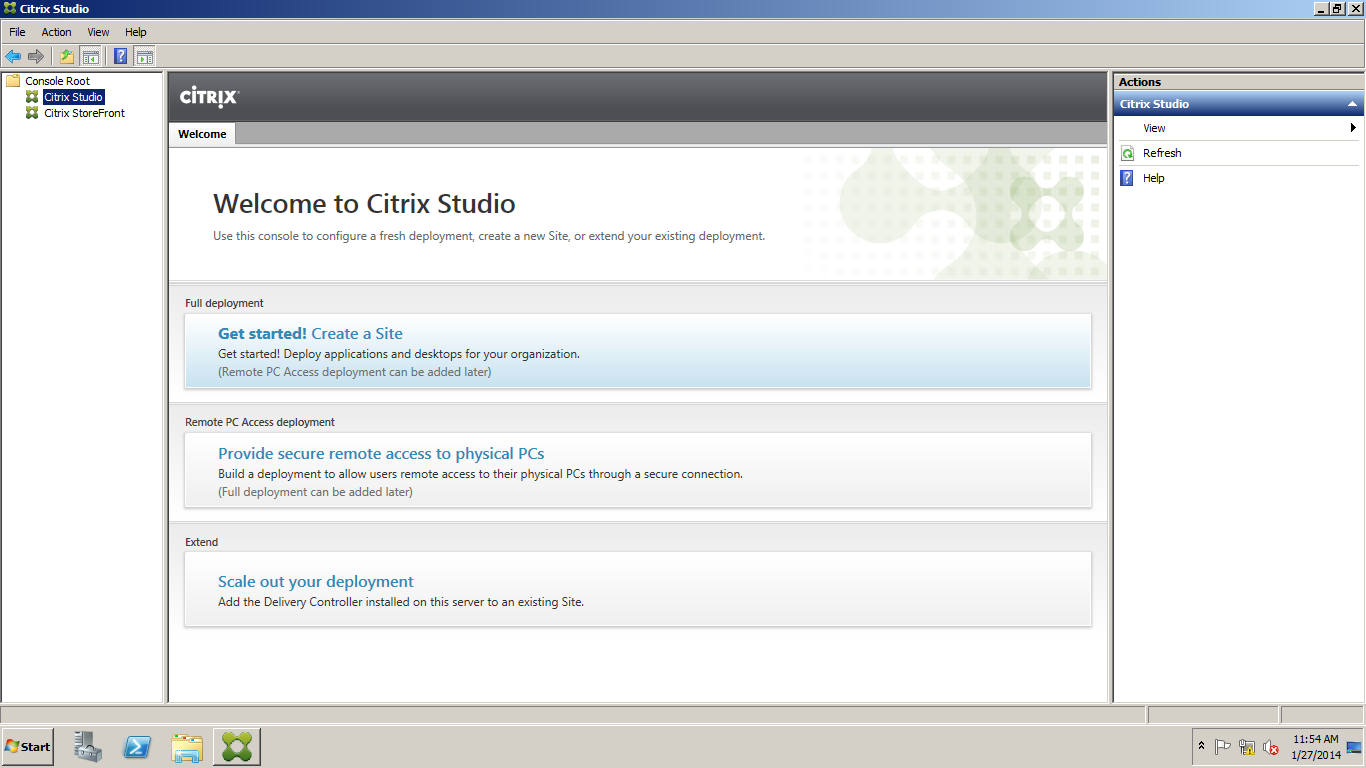The width and height of the screenshot is (1366, 768).
Task: Click the Console Root tree label
Action: 57,81
